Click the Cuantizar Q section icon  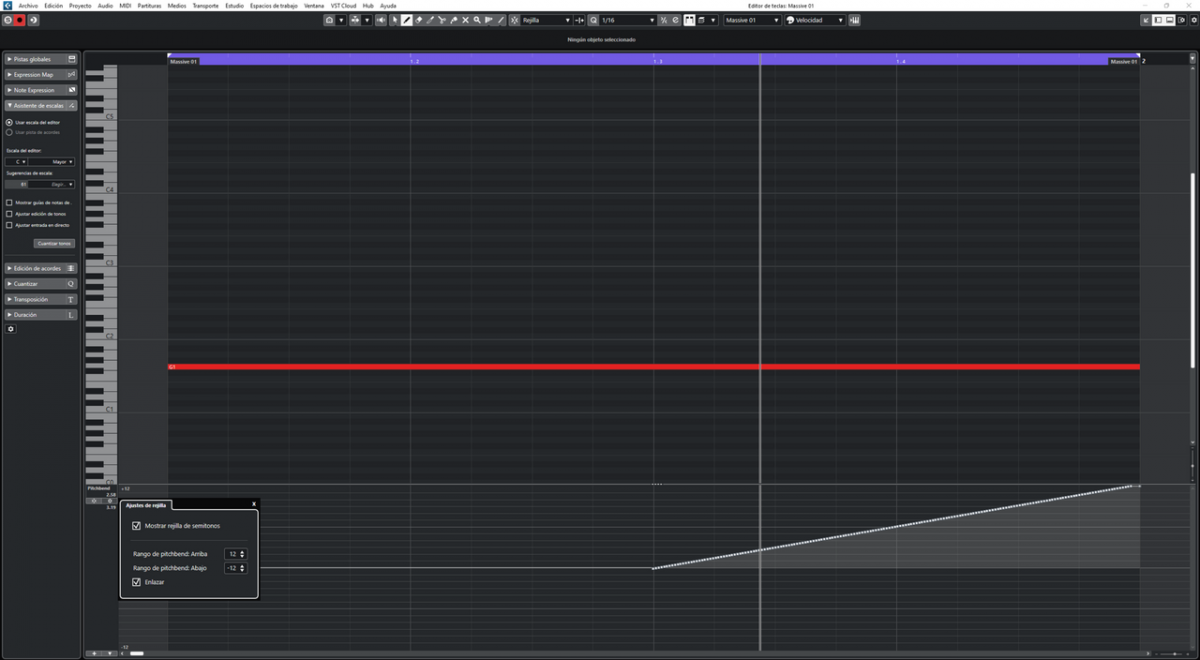(x=71, y=284)
